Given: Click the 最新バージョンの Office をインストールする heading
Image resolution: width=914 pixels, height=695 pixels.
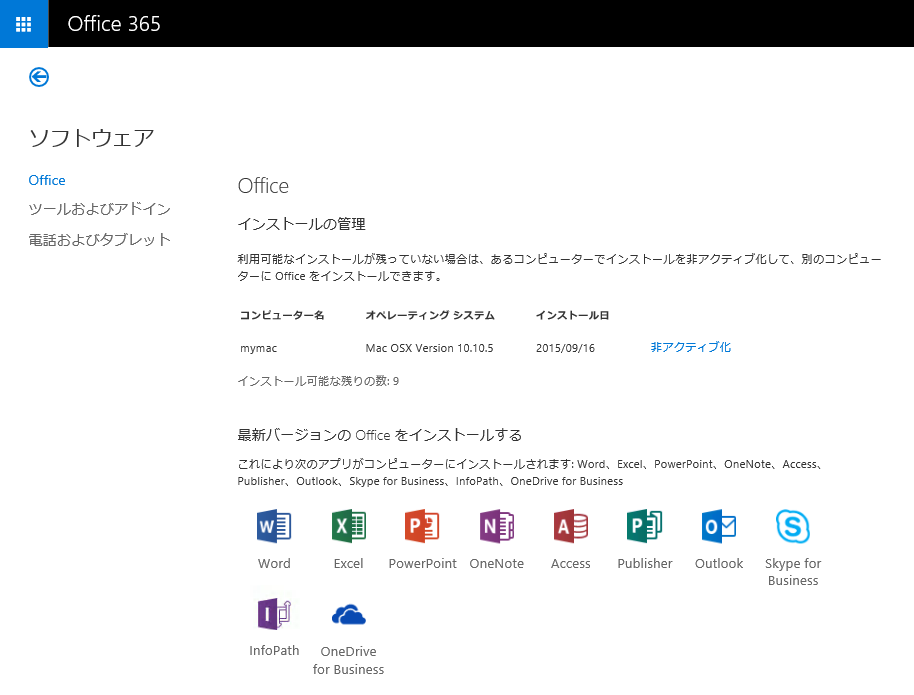Looking at the screenshot, I should pyautogui.click(x=379, y=435).
